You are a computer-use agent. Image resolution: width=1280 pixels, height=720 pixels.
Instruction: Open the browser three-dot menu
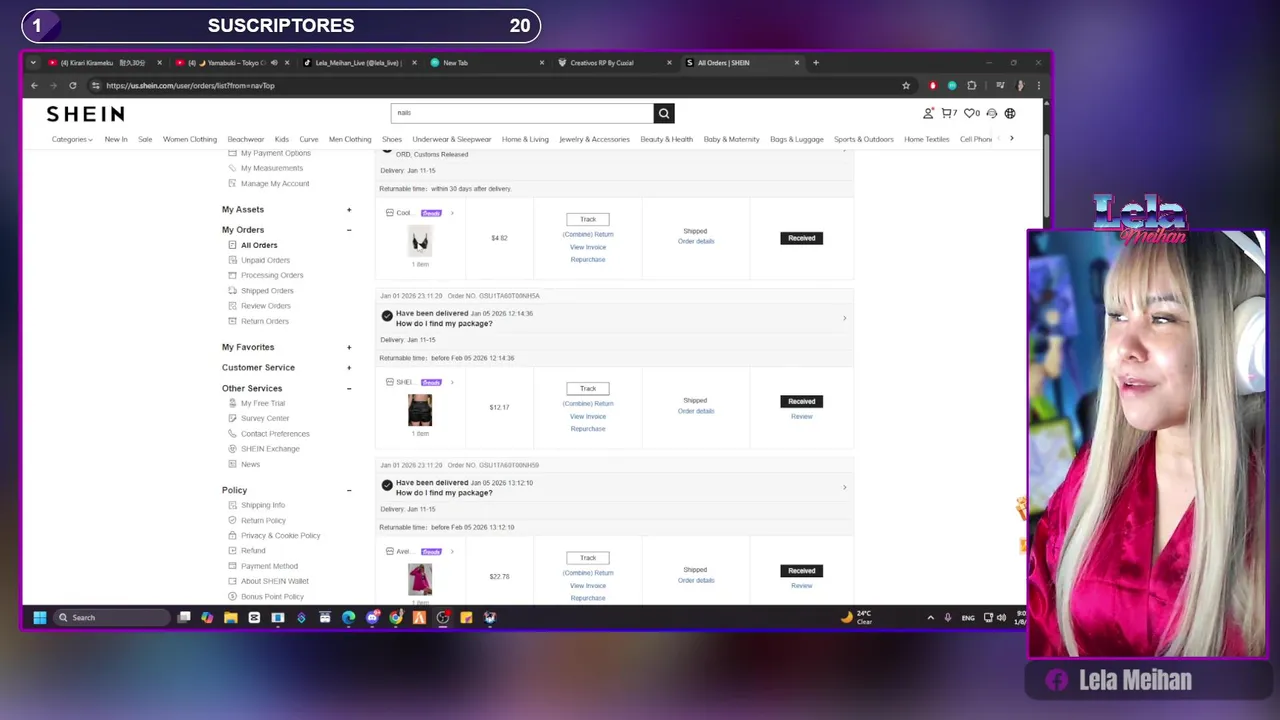tap(1038, 85)
